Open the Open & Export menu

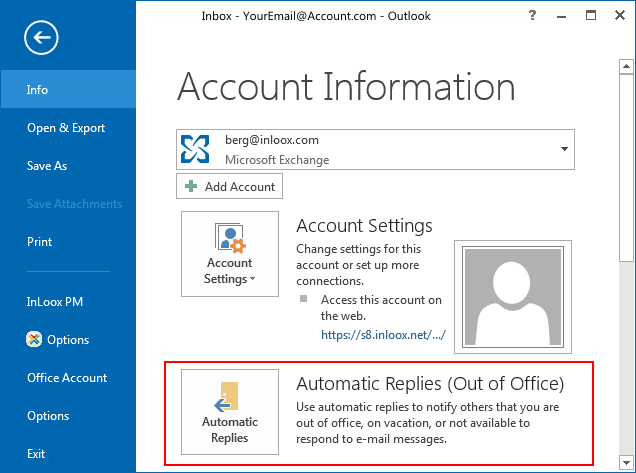tap(66, 128)
